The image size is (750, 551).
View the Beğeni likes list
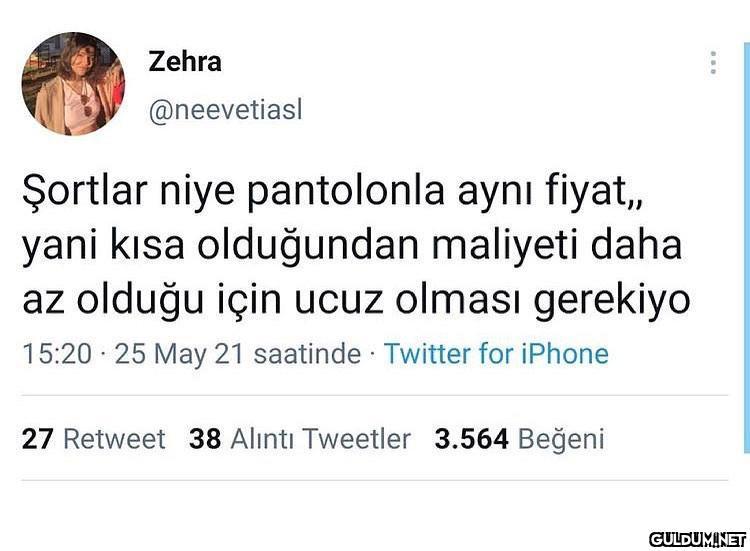point(561,439)
